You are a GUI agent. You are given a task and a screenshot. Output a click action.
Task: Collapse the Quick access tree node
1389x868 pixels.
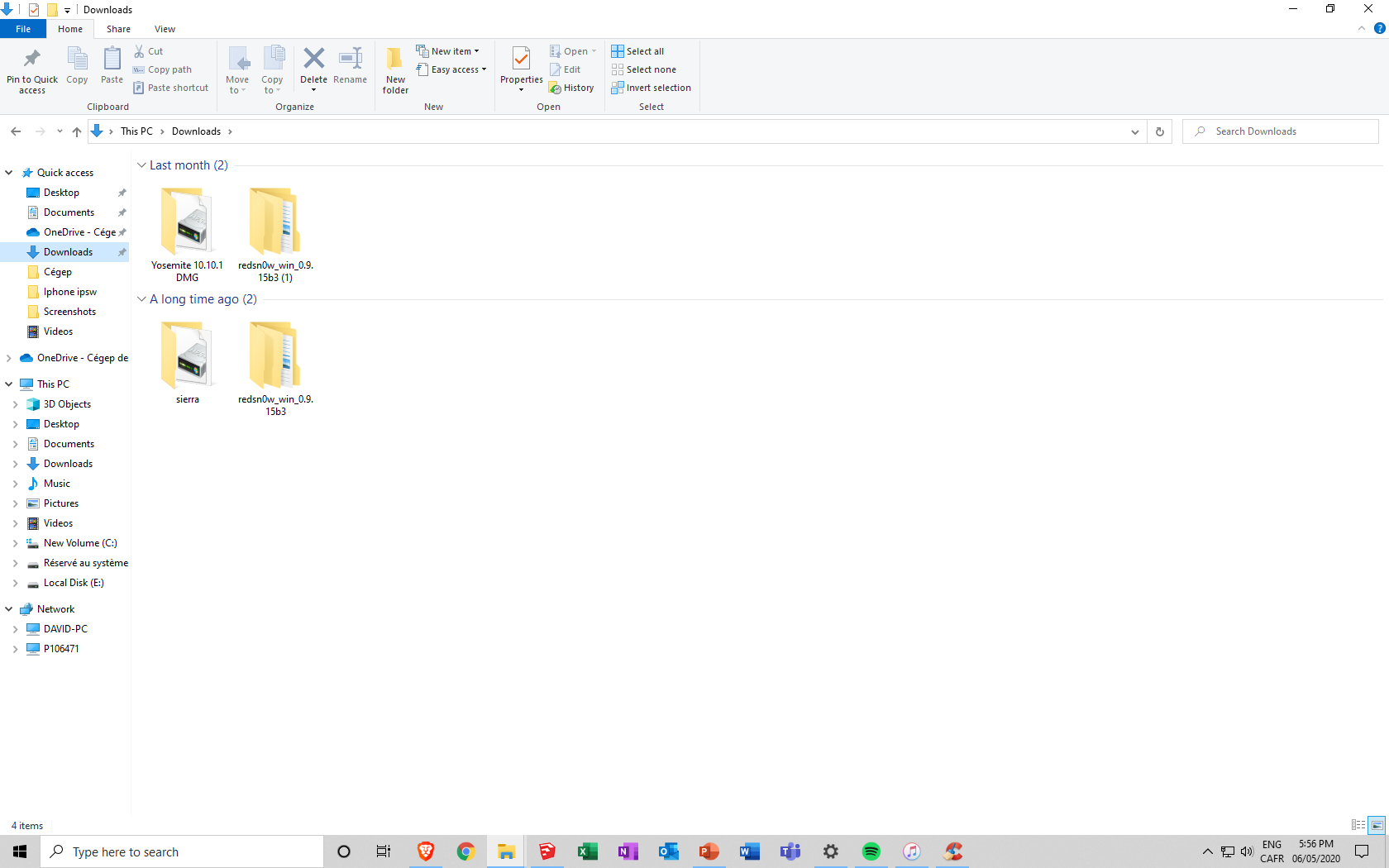(x=9, y=173)
